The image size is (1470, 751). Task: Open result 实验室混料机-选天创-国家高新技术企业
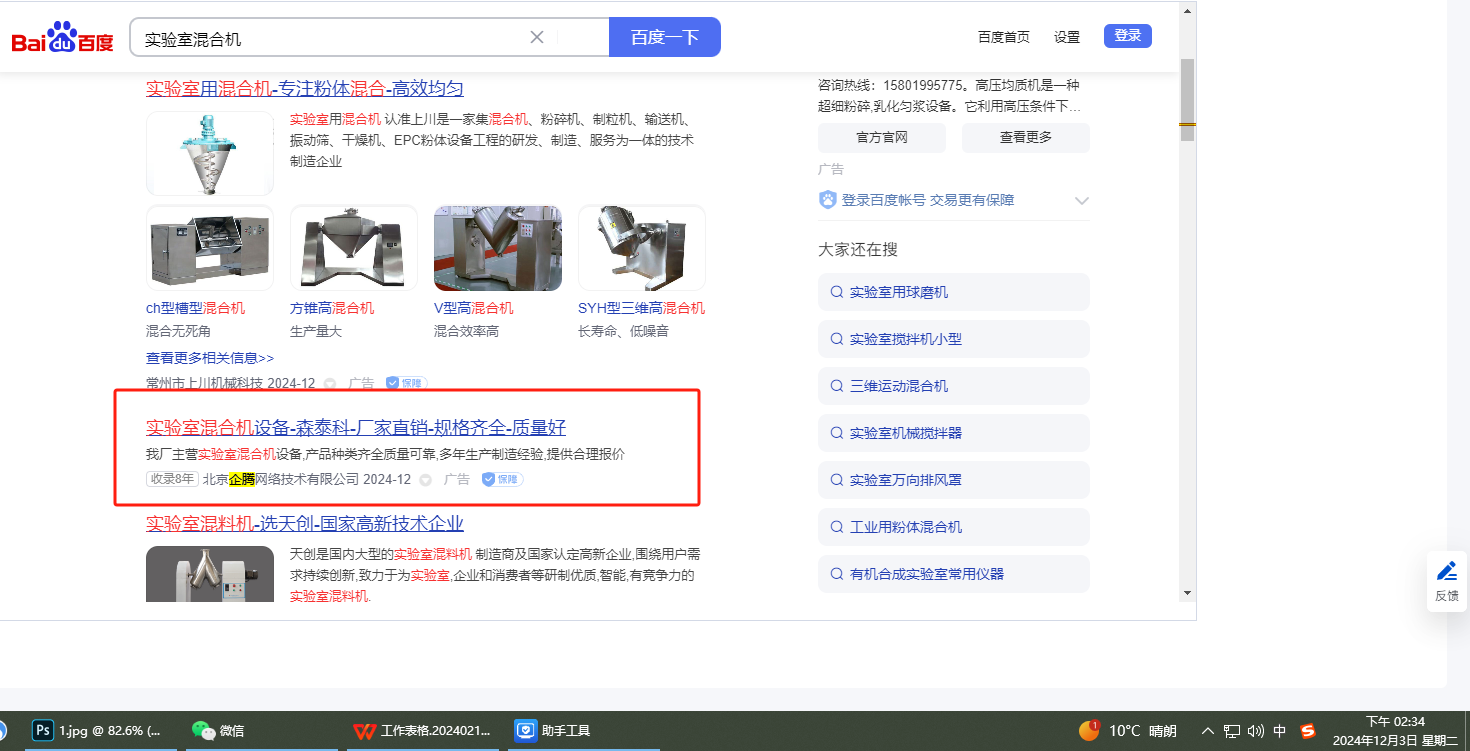pyautogui.click(x=305, y=524)
